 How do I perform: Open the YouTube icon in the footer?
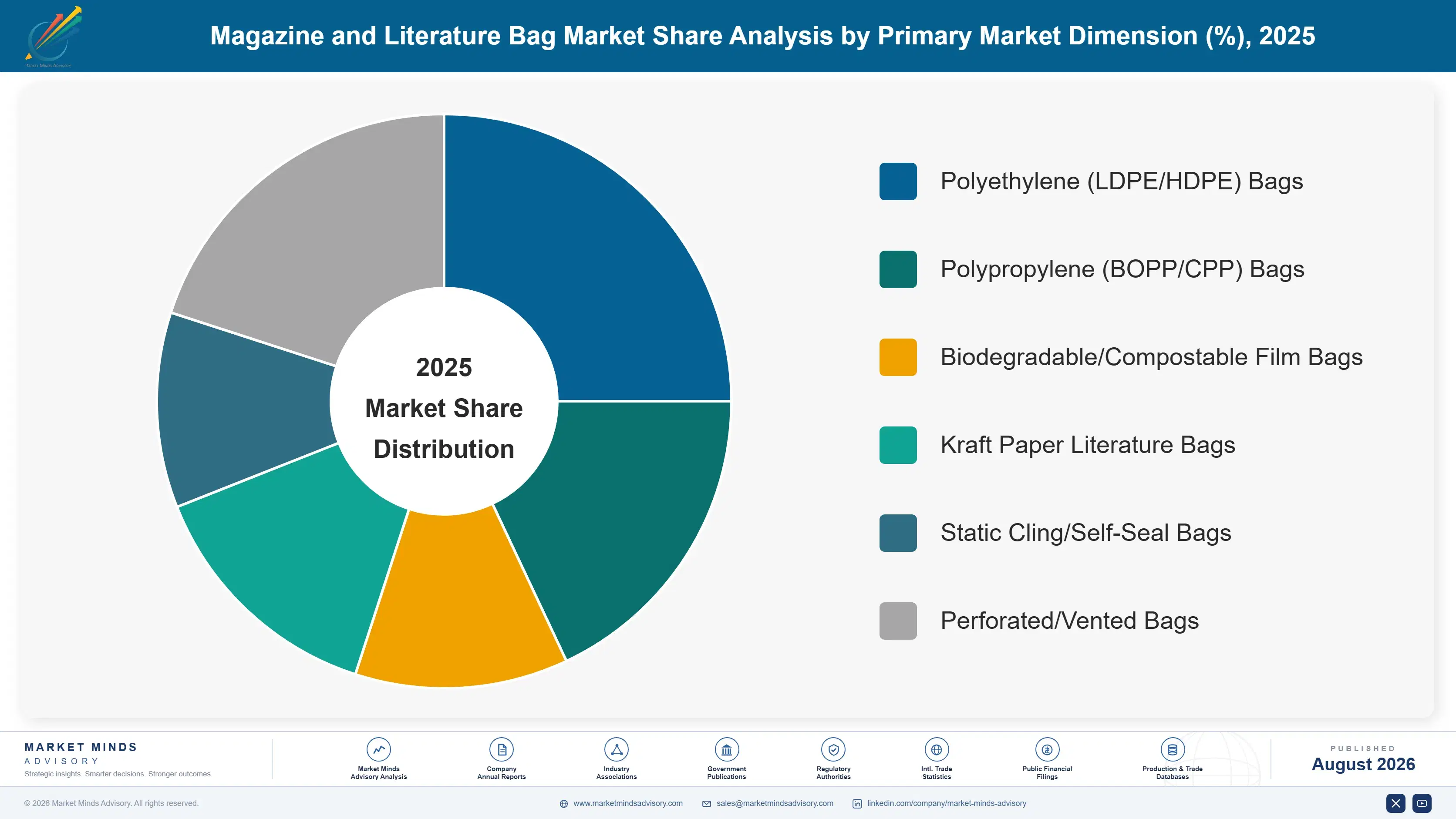(x=1422, y=803)
